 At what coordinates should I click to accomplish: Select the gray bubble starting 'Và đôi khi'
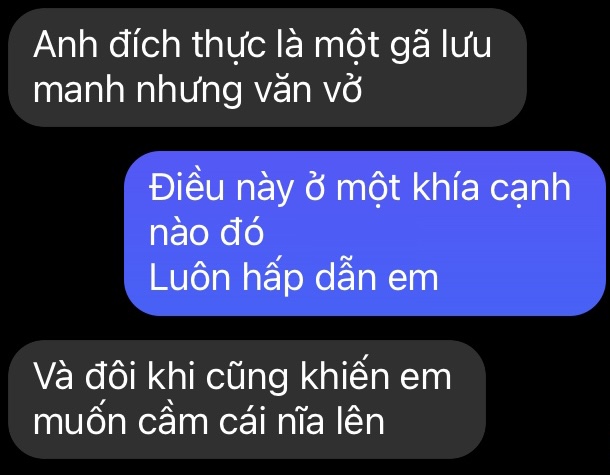coord(247,400)
